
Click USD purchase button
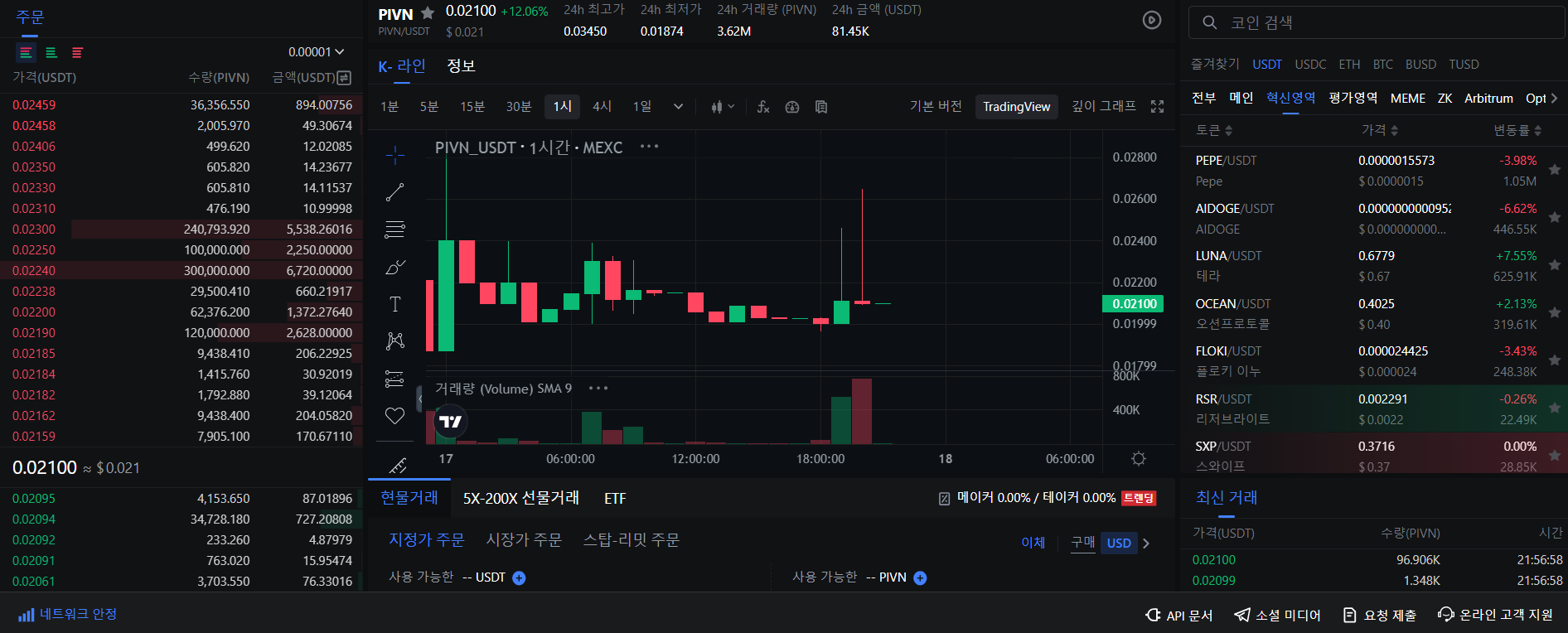tap(1119, 544)
